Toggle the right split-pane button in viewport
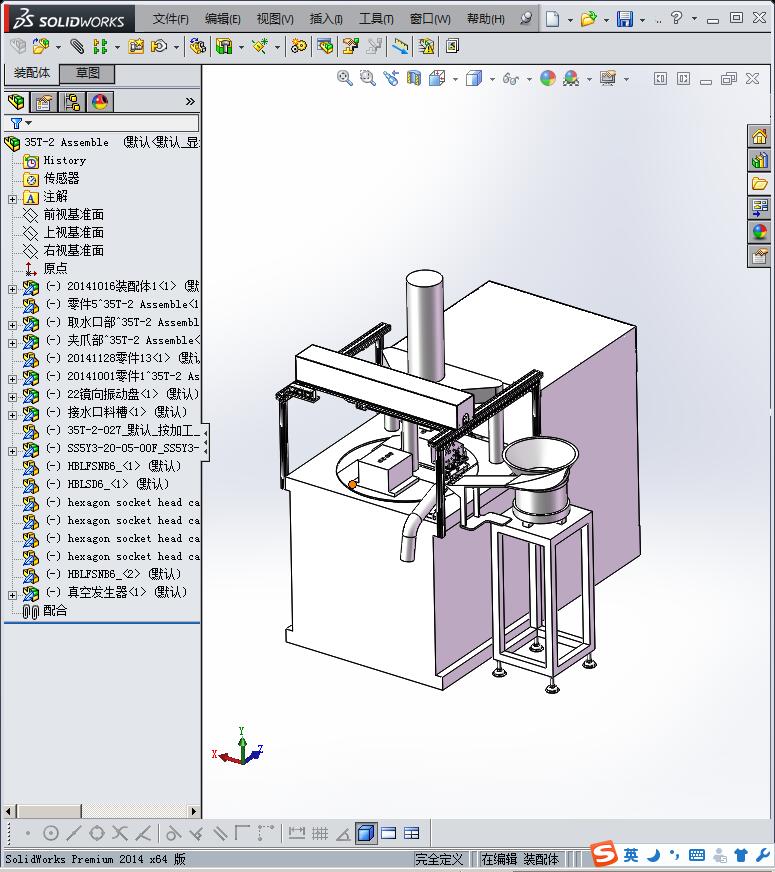The width and height of the screenshot is (775, 872). coord(683,78)
